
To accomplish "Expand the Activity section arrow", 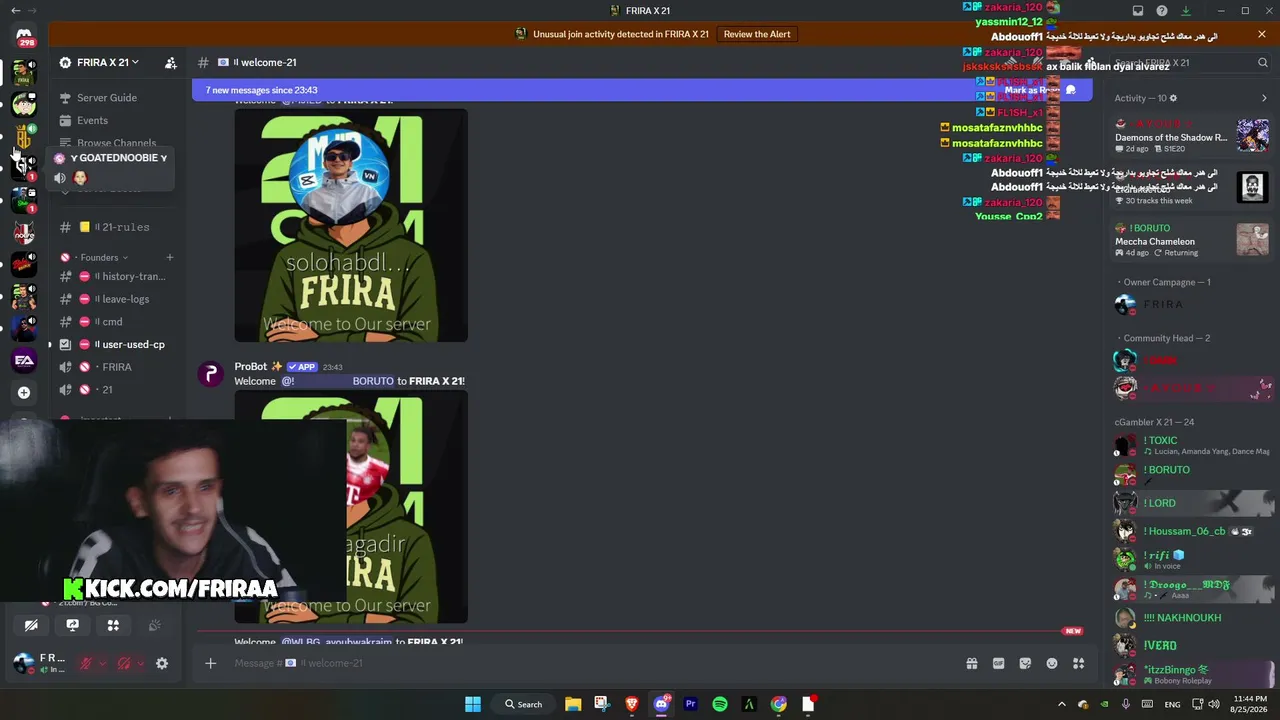I will click(x=1264, y=98).
